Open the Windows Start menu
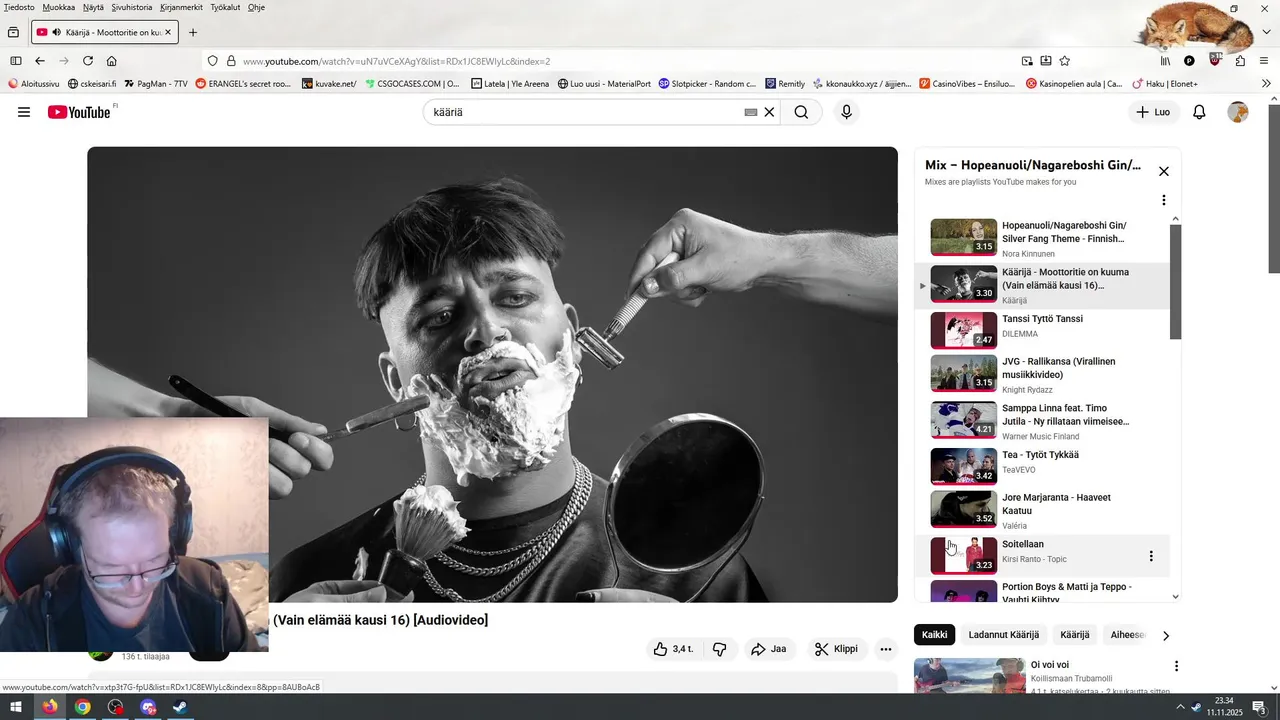The height and width of the screenshot is (720, 1280). pyautogui.click(x=16, y=707)
